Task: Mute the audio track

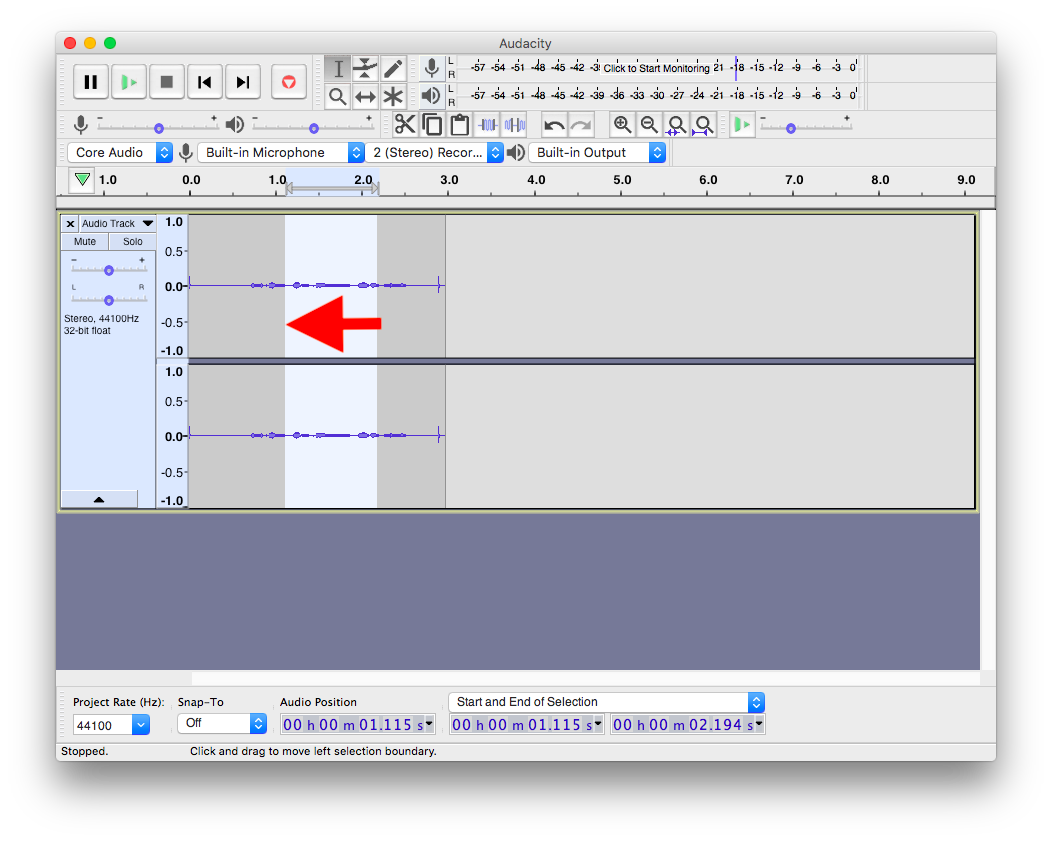Action: (85, 241)
